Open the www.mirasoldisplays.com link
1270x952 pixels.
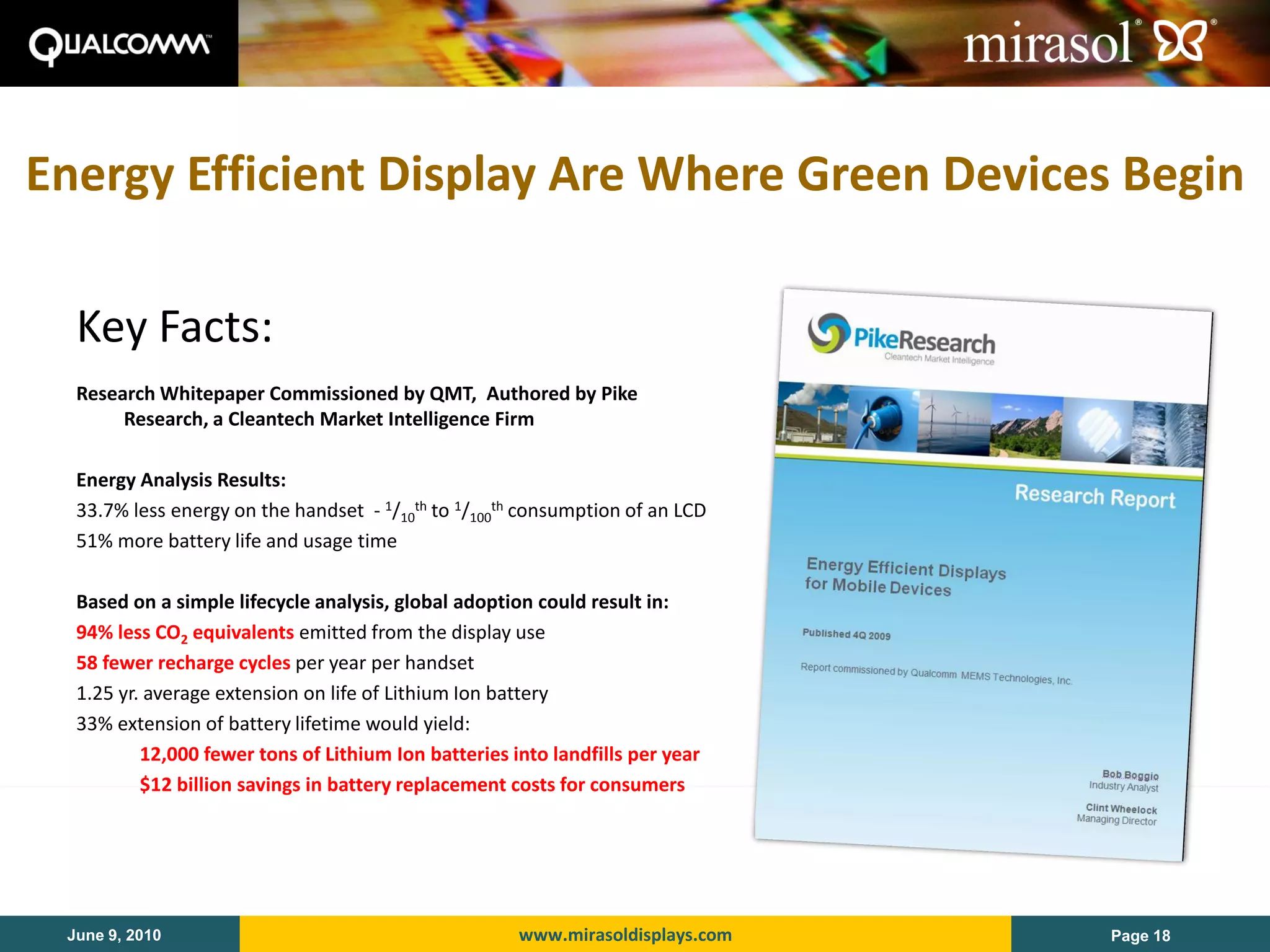coord(625,935)
